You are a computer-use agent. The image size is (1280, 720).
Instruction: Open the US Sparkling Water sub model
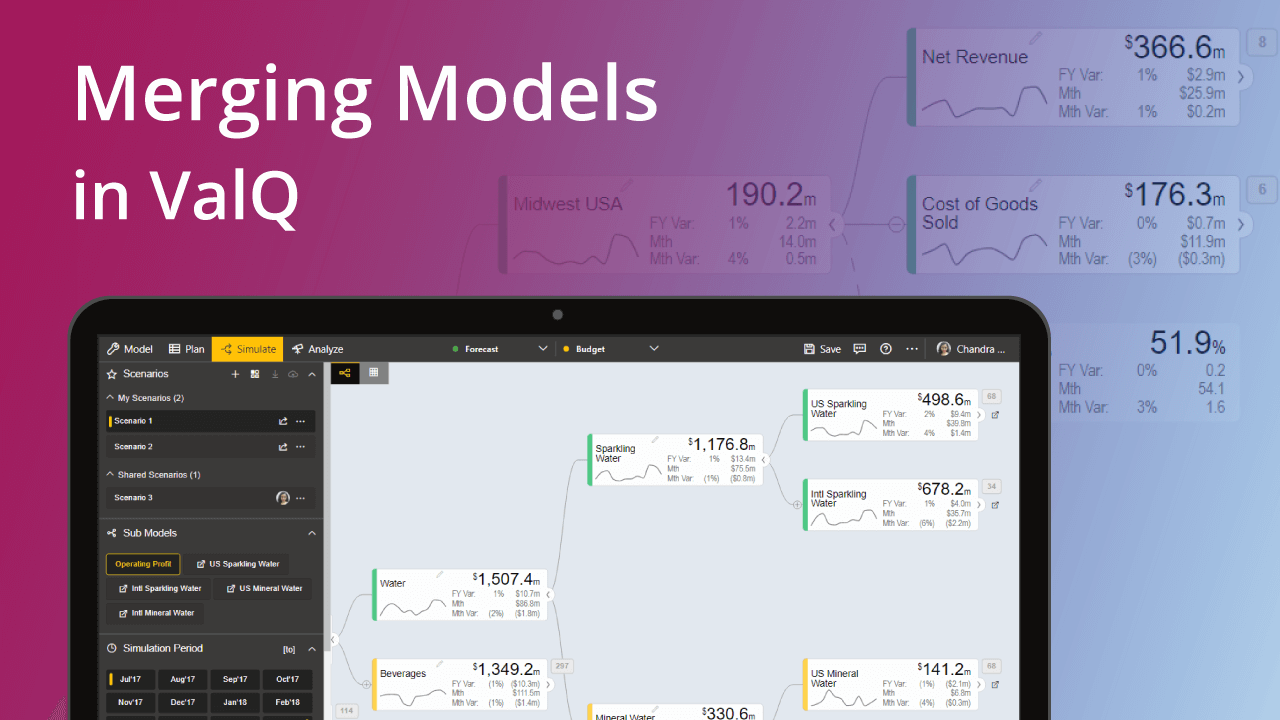click(237, 564)
